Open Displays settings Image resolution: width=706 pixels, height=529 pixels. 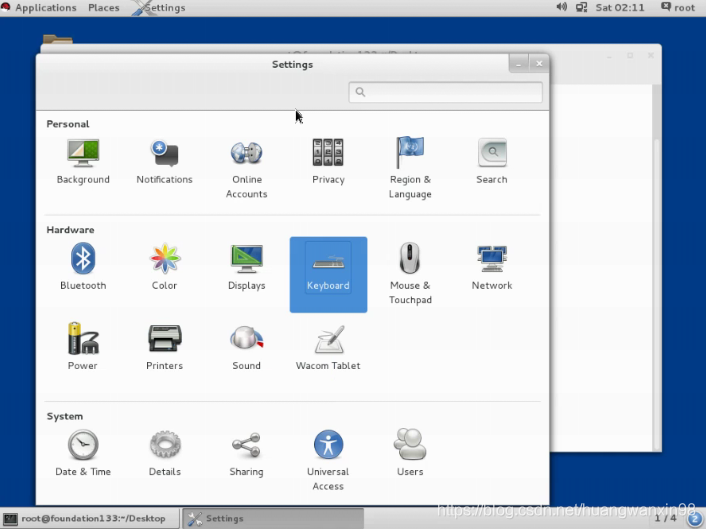coord(246,267)
